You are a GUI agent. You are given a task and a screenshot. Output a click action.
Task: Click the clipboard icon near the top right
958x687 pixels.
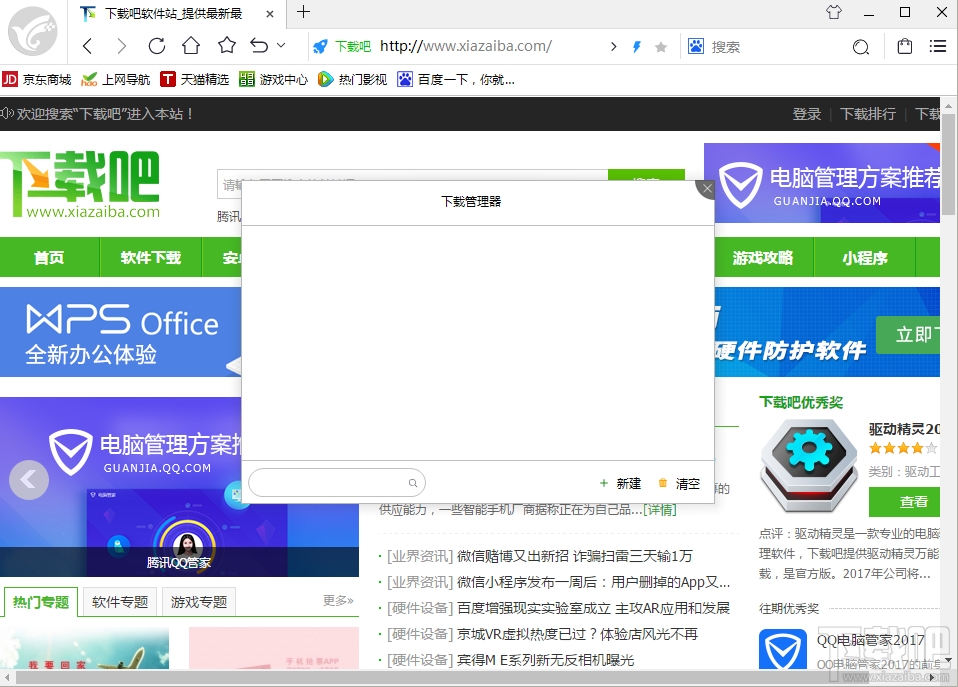904,46
